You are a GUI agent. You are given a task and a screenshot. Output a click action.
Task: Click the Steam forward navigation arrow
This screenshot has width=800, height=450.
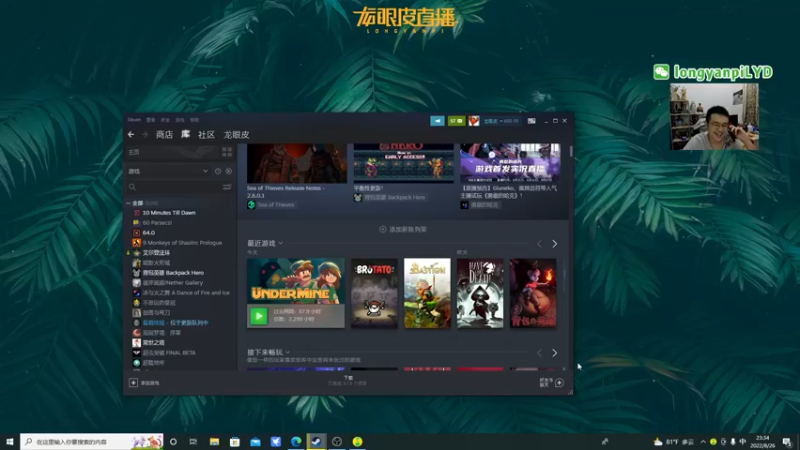(x=145, y=135)
